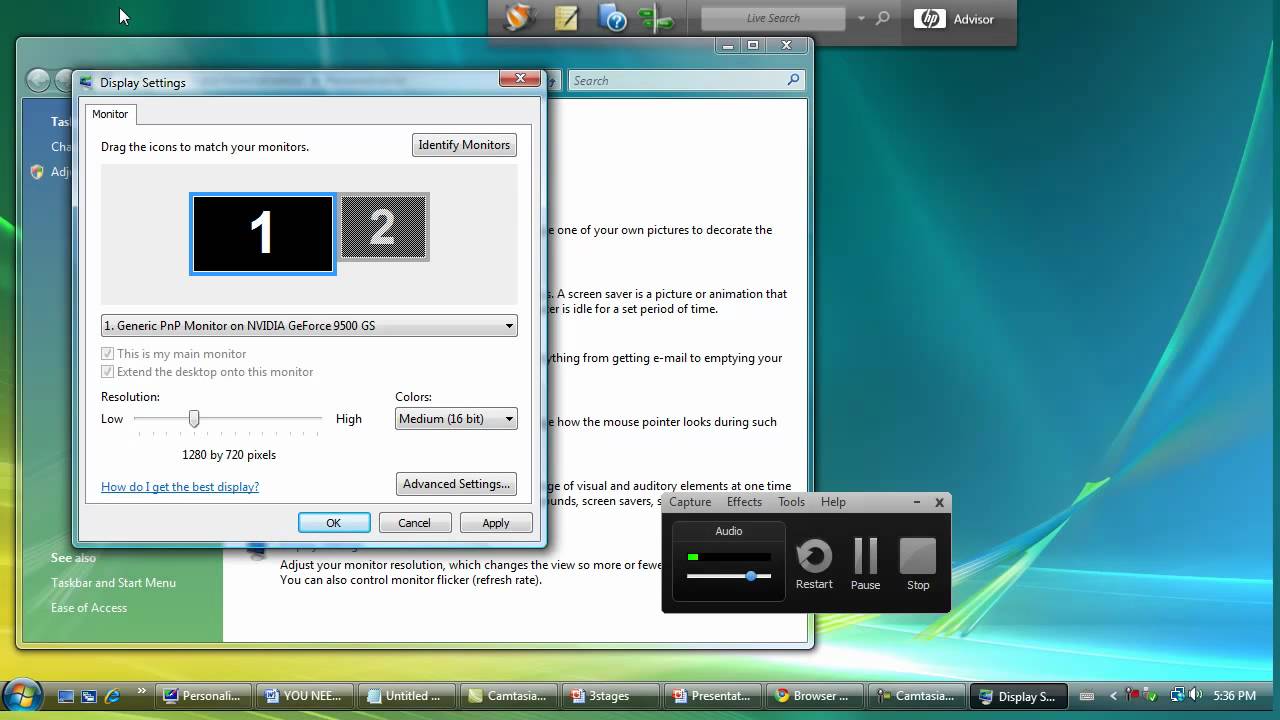The width and height of the screenshot is (1280, 720).
Task: Restart the Camtasia recording
Action: (x=814, y=563)
